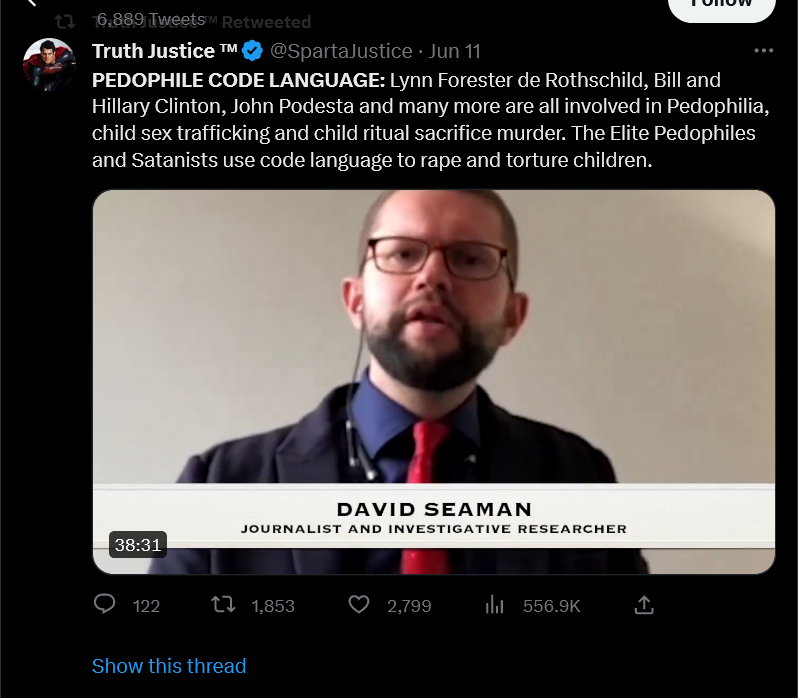Click the reply speech bubble icon

tap(105, 604)
